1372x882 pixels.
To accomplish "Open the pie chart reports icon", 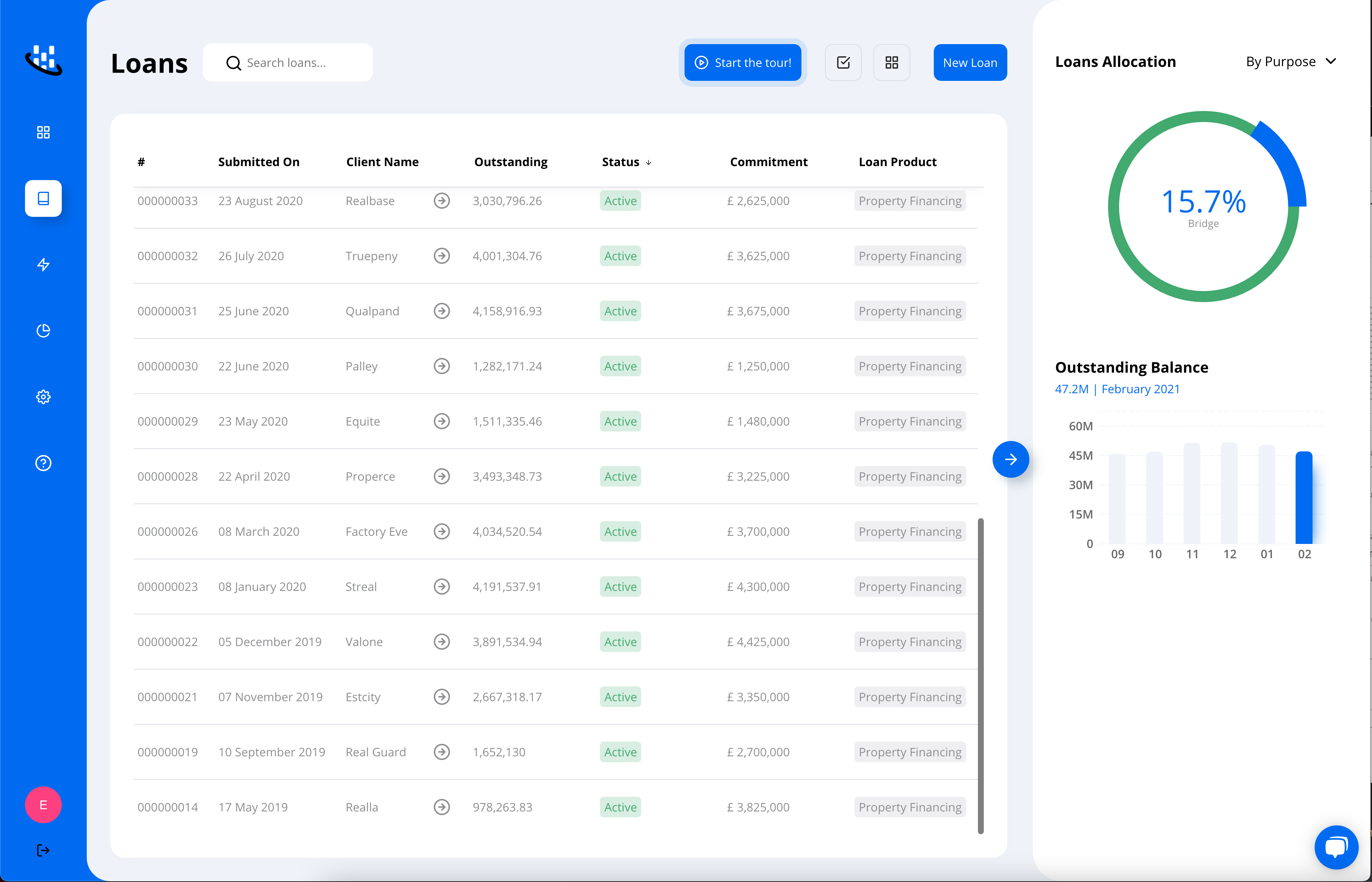I will [43, 330].
